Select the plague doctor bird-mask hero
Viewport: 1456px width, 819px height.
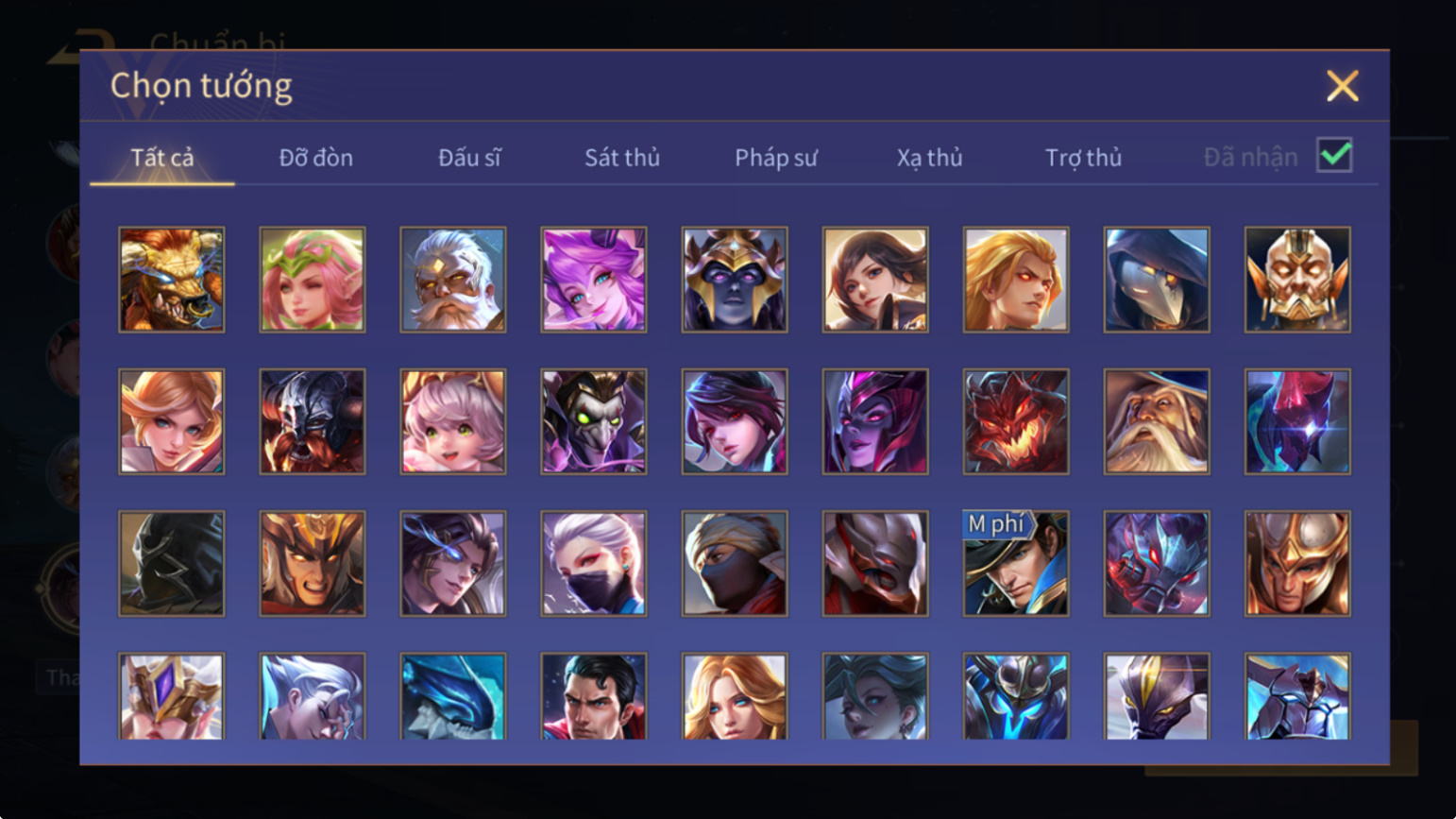click(1157, 280)
